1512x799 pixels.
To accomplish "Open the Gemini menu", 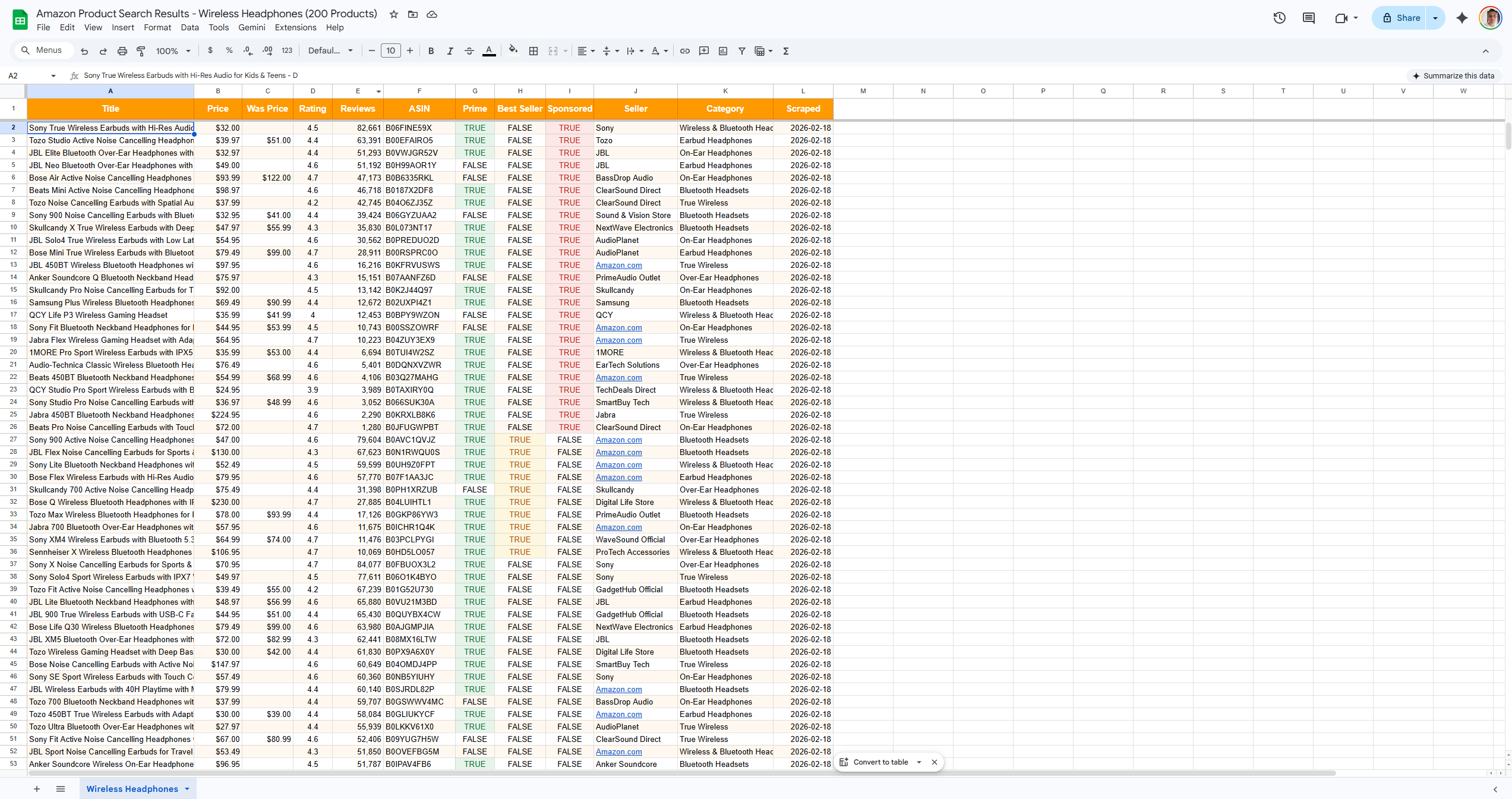I will click(x=251, y=27).
